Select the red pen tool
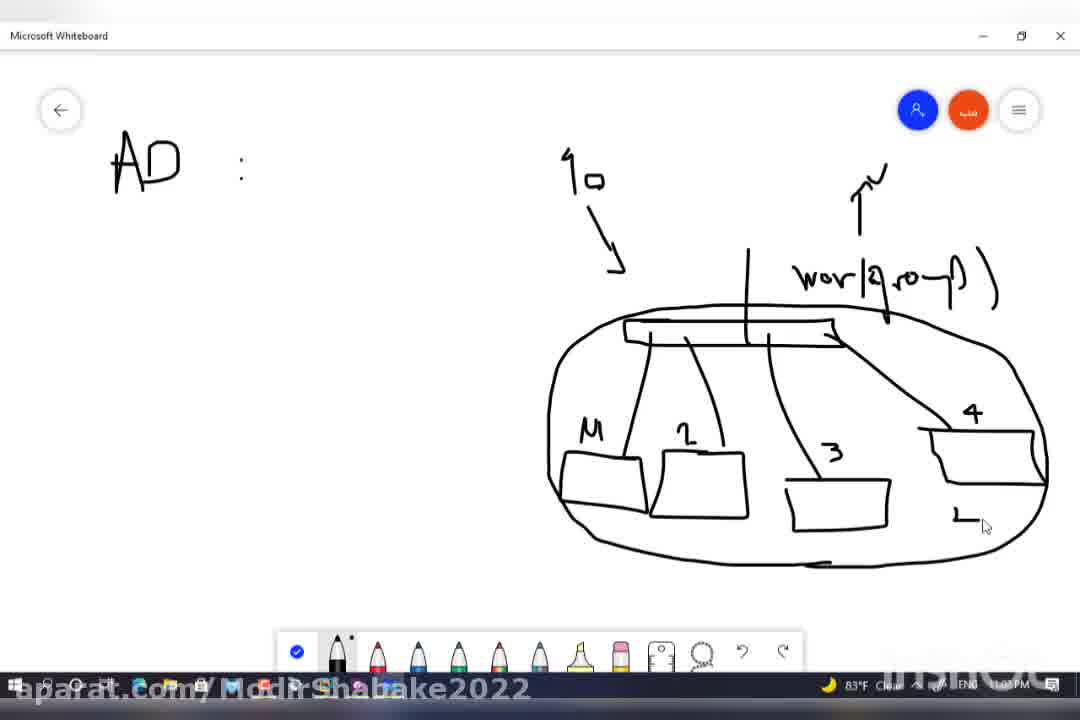Viewport: 1080px width, 720px height. point(378,655)
